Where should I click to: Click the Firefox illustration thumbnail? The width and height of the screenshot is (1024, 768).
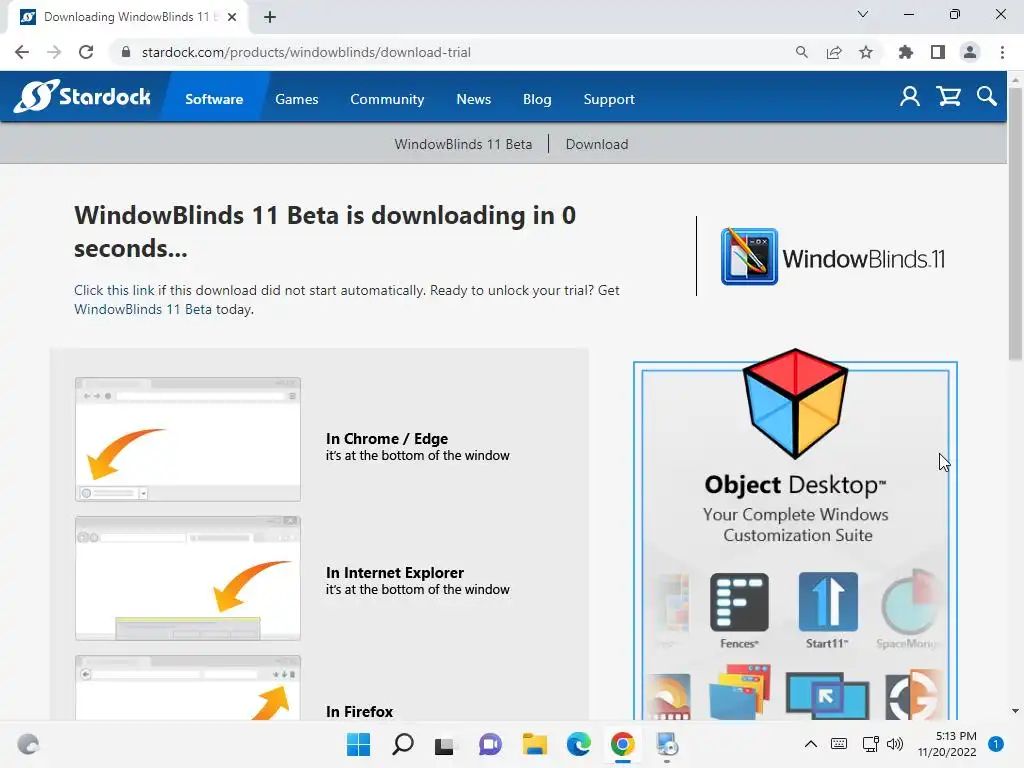coord(188,688)
